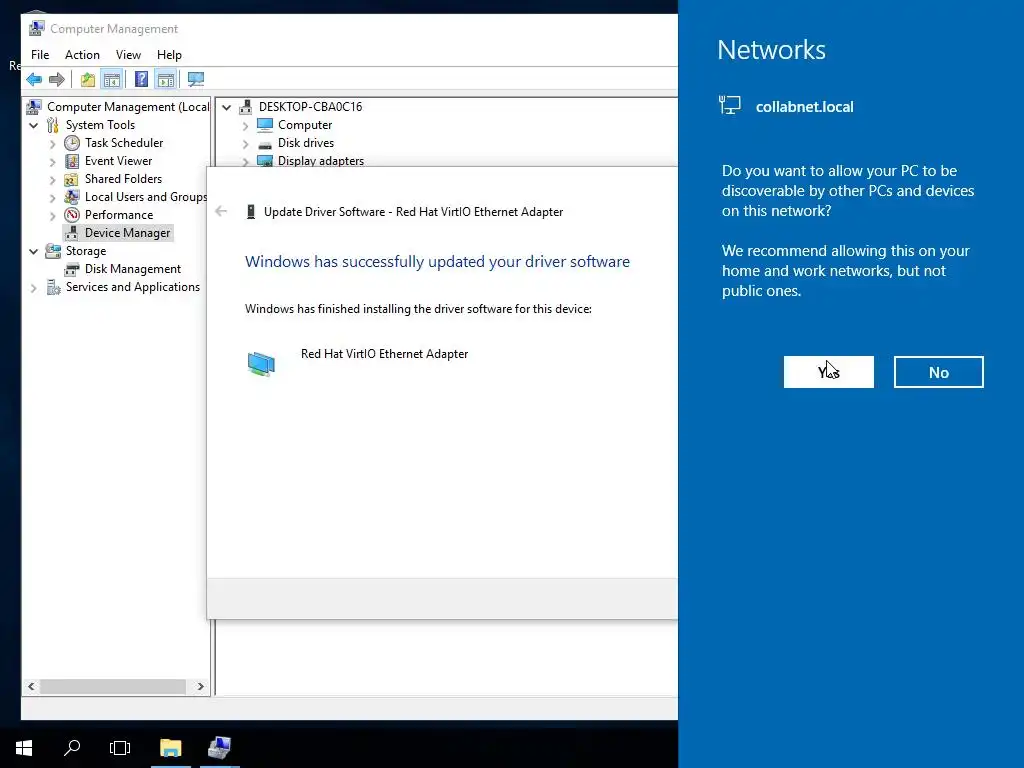Expand the Shared Folders node
This screenshot has height=768, width=1024.
53,179
